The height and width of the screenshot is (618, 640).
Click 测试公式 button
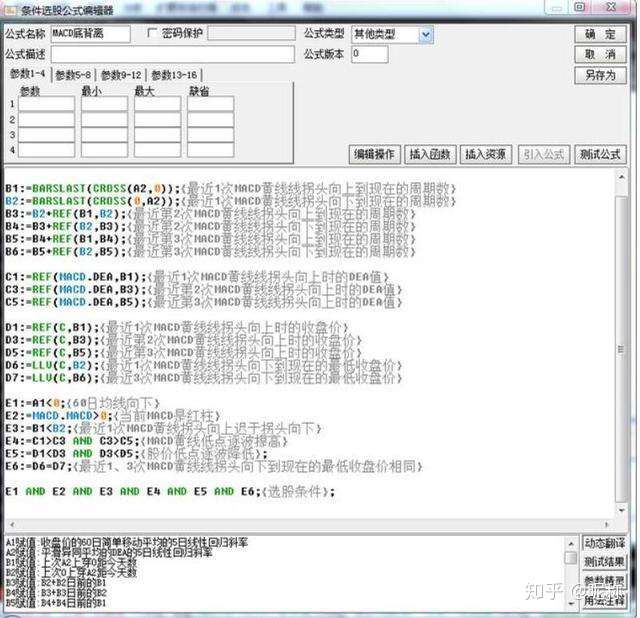pyautogui.click(x=600, y=154)
